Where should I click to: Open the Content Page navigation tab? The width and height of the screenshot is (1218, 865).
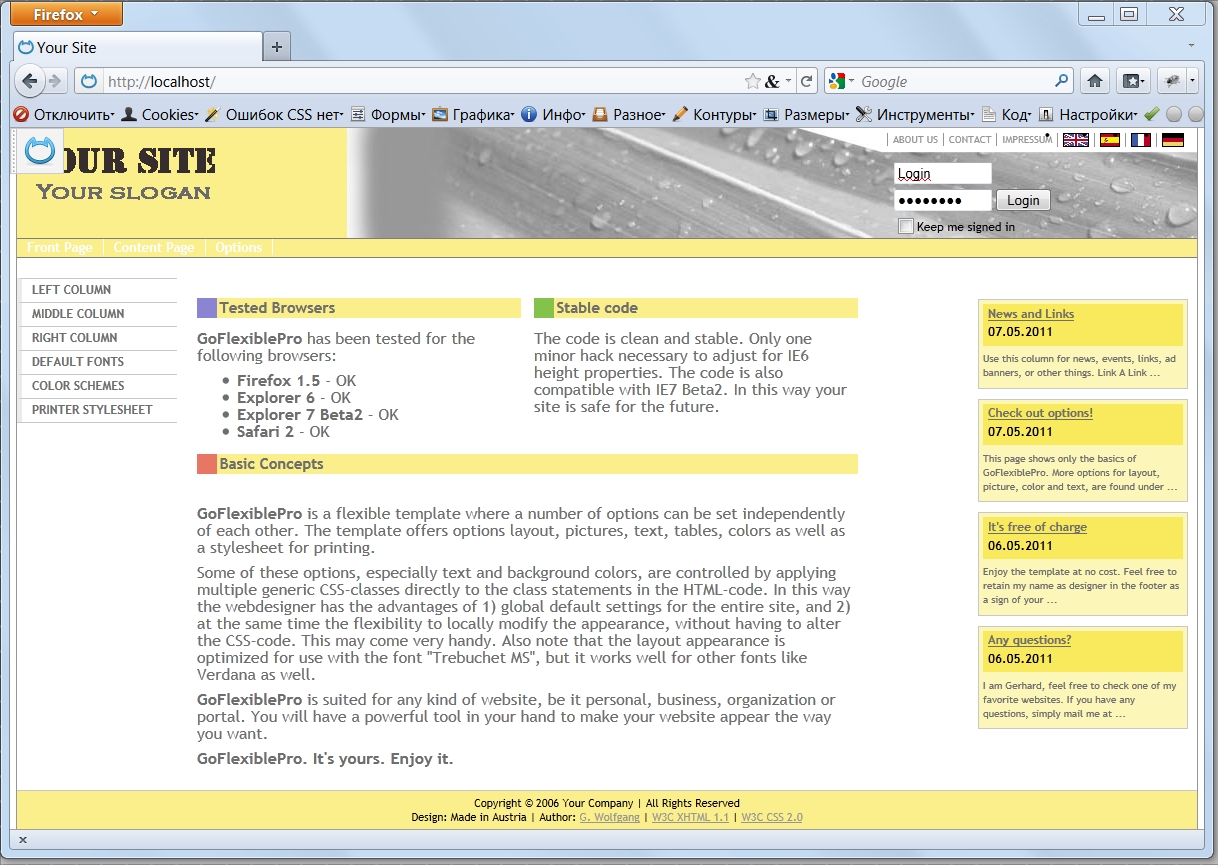click(x=154, y=247)
